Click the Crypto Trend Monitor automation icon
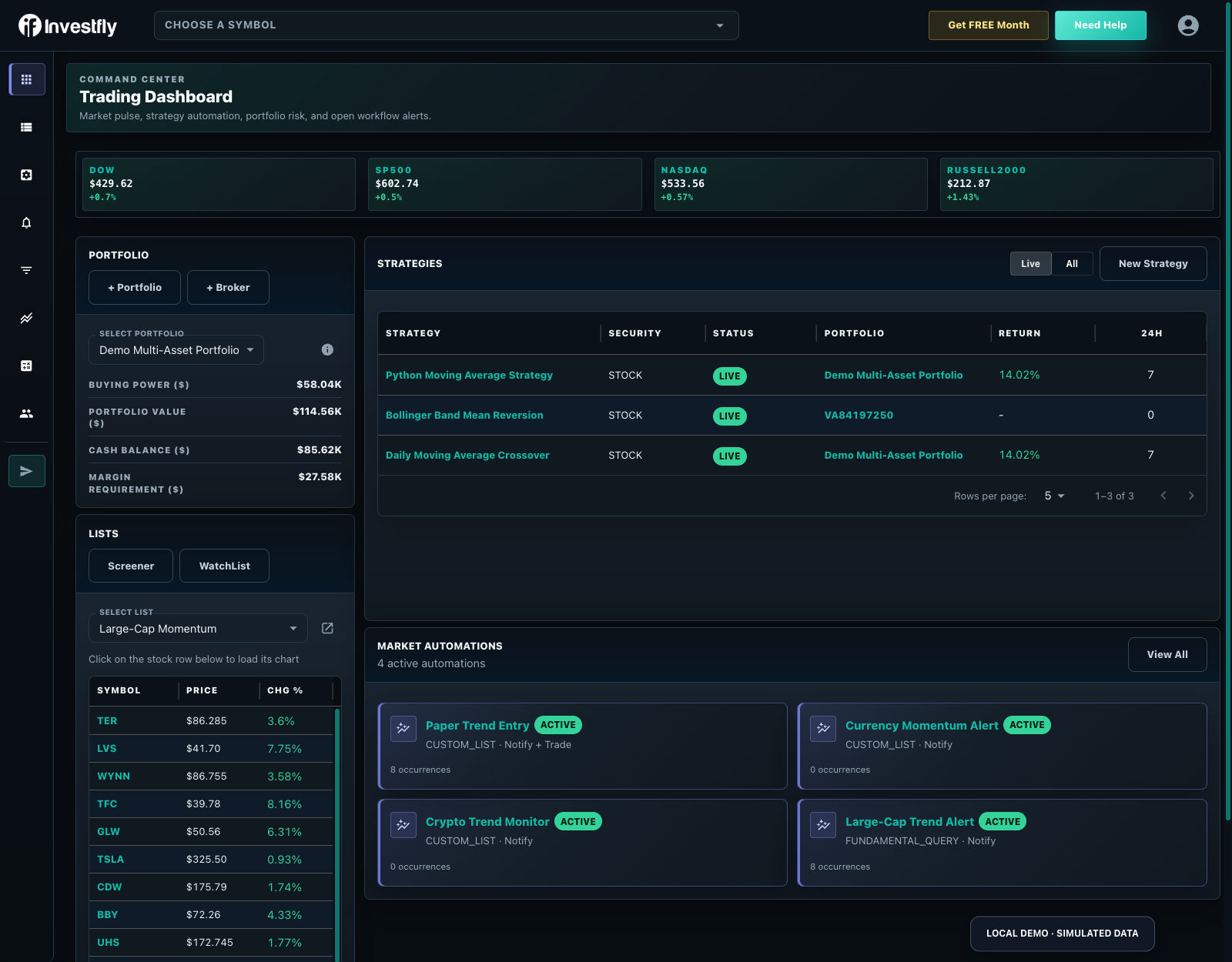The image size is (1232, 962). (x=403, y=825)
